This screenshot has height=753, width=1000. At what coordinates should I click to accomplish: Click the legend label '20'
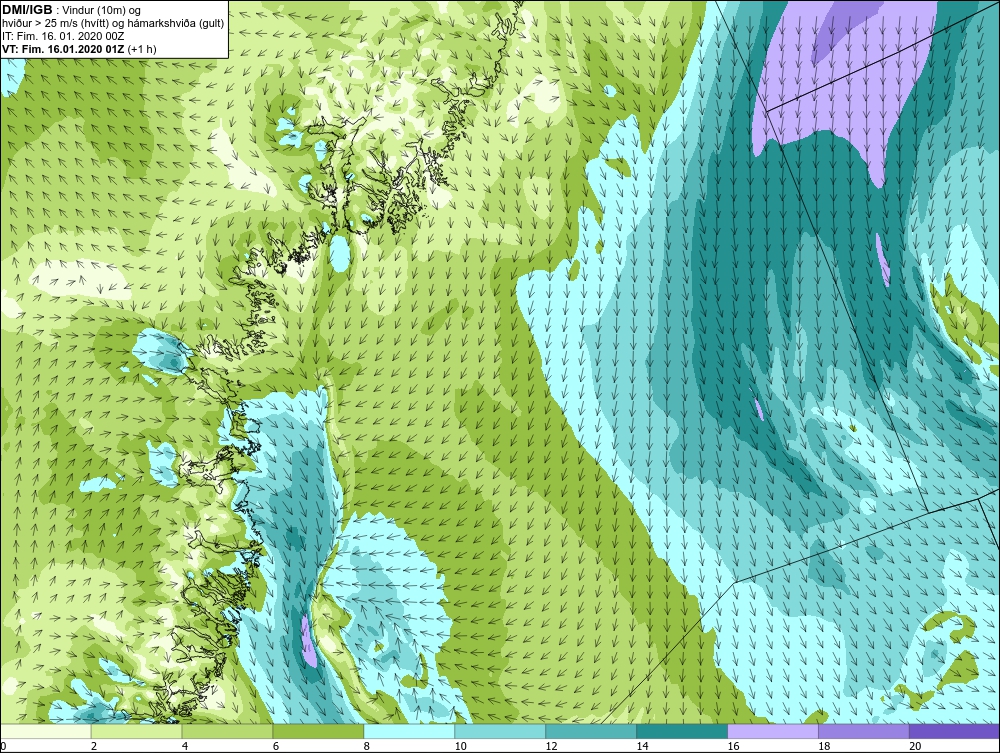tap(915, 746)
